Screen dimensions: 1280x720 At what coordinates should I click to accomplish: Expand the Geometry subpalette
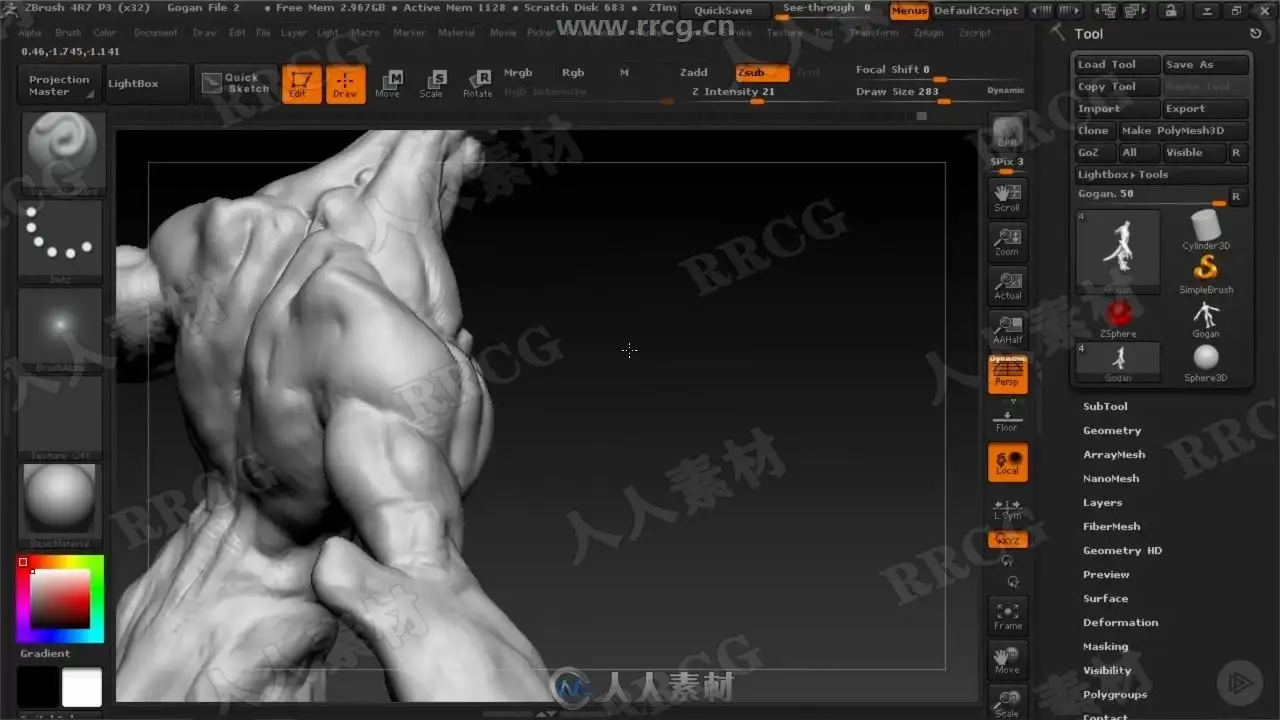coord(1112,431)
